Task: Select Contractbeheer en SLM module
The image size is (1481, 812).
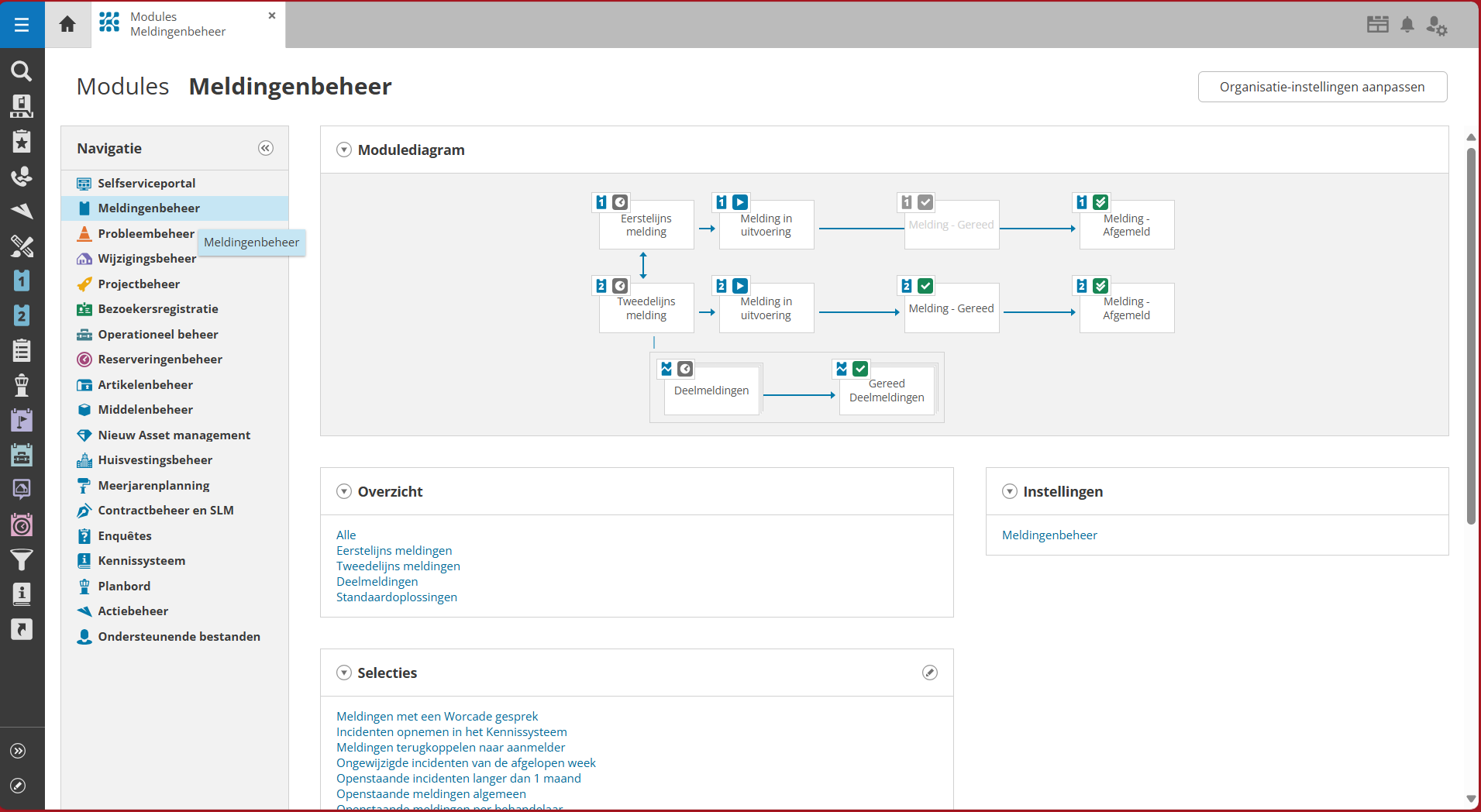Action: [x=165, y=510]
